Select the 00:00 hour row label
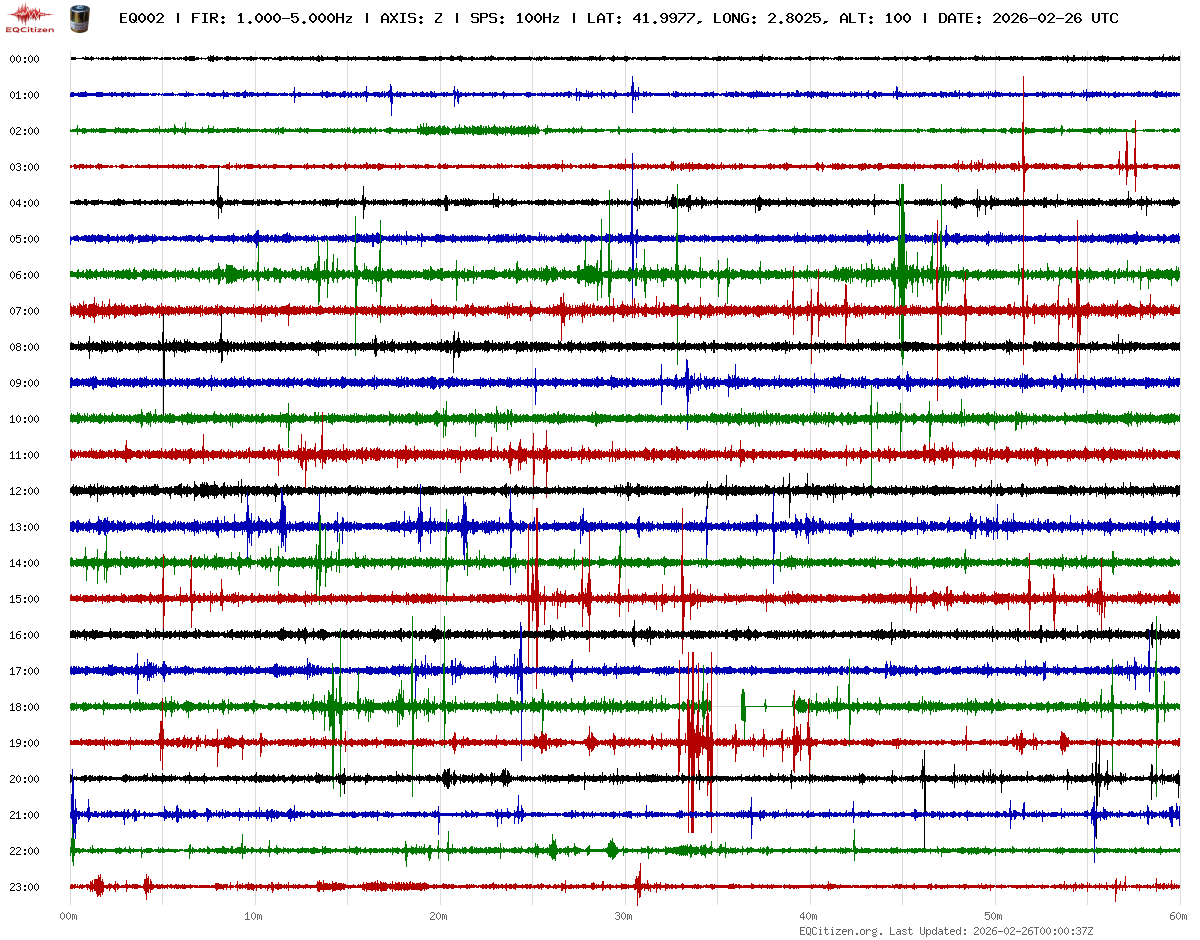Image resolution: width=1200 pixels, height=940 pixels. point(24,59)
